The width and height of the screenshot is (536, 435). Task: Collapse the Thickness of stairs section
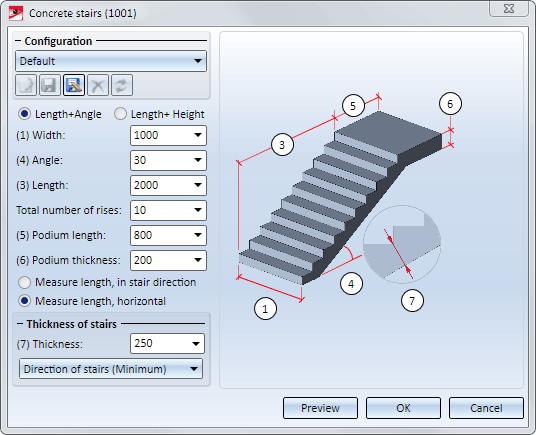tap(20, 324)
